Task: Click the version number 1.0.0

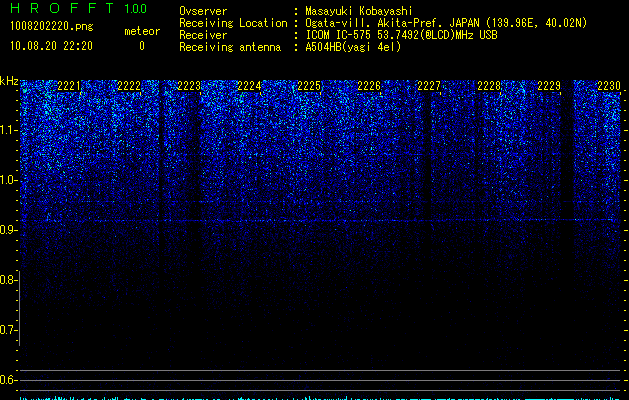Action: [136, 9]
